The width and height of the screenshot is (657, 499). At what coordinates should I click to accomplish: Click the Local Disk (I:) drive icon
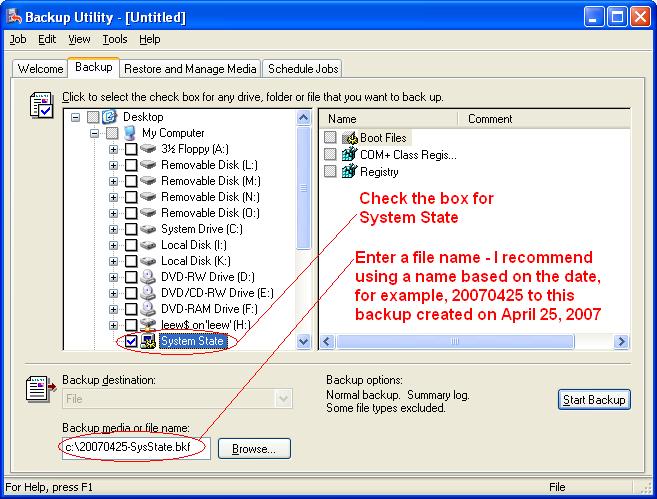click(x=148, y=245)
